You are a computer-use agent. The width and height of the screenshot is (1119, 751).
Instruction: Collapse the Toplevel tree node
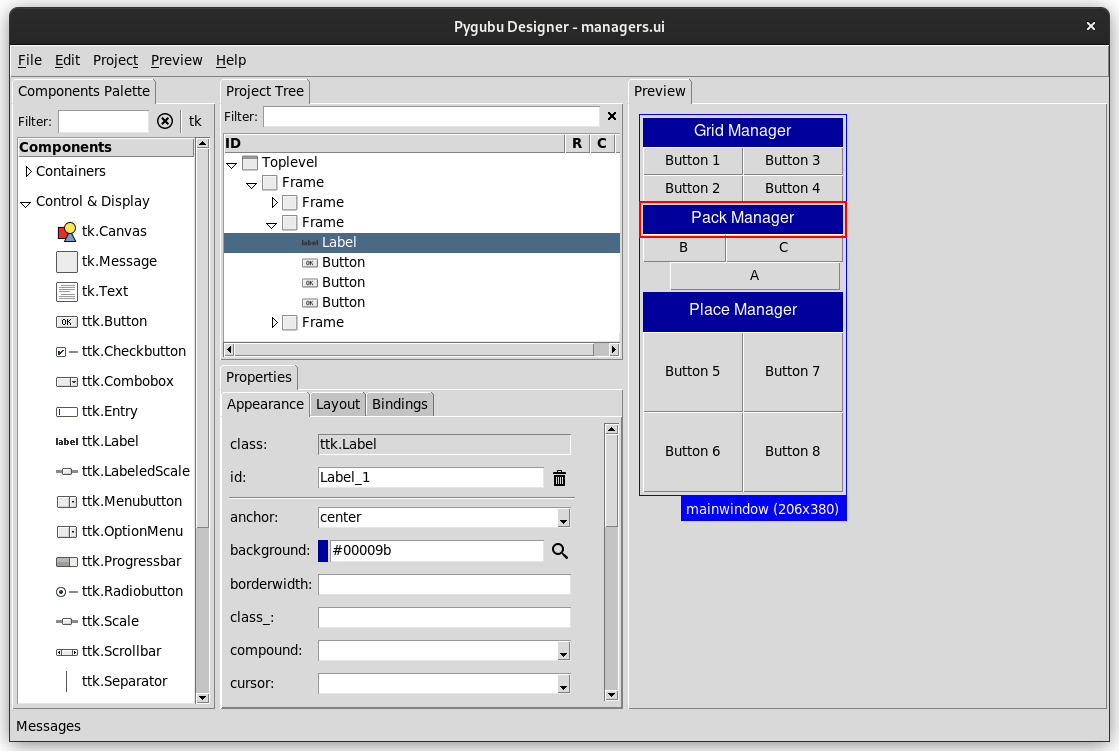pos(231,165)
